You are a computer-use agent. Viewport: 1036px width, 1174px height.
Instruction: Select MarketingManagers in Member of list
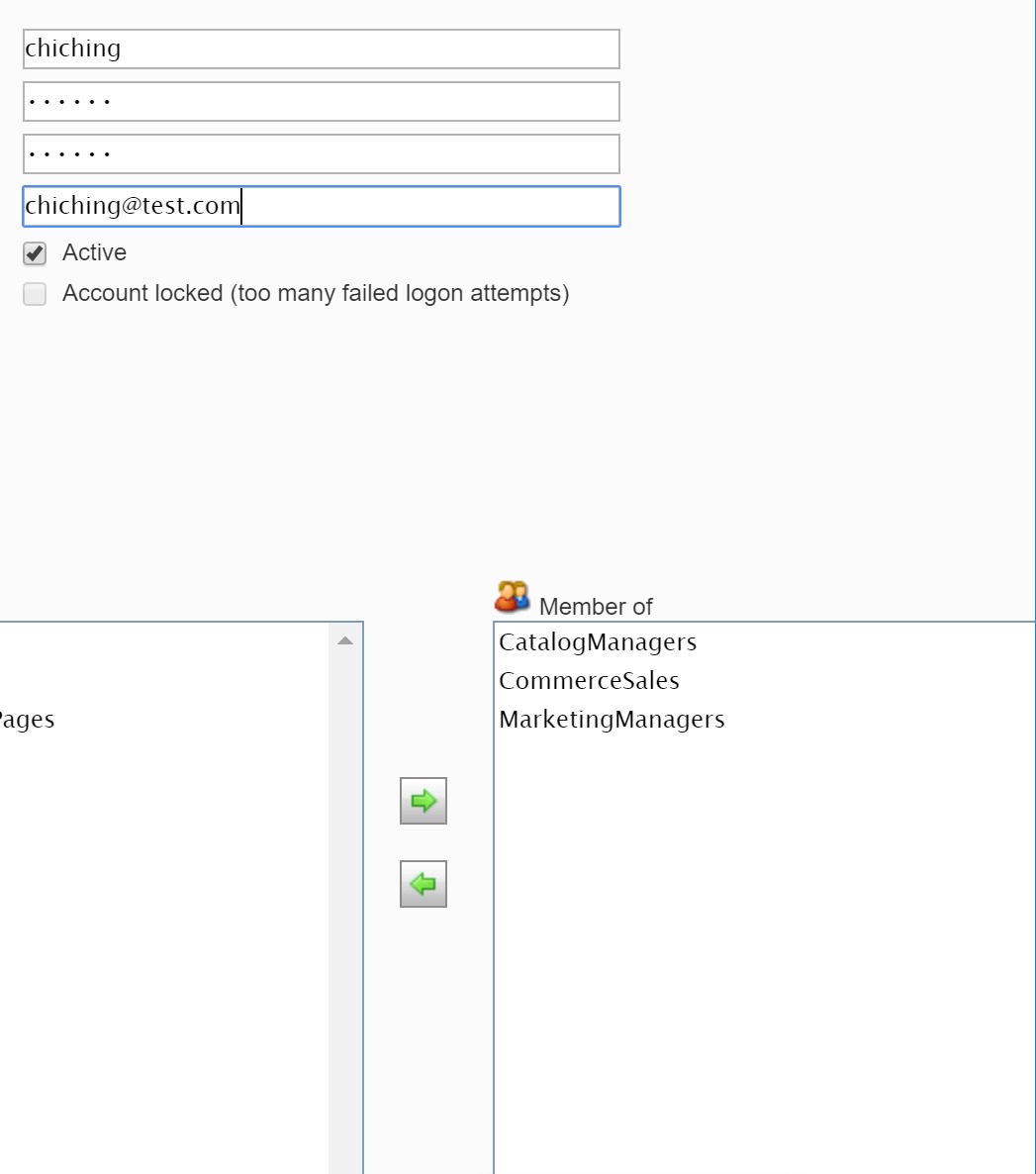[612, 720]
